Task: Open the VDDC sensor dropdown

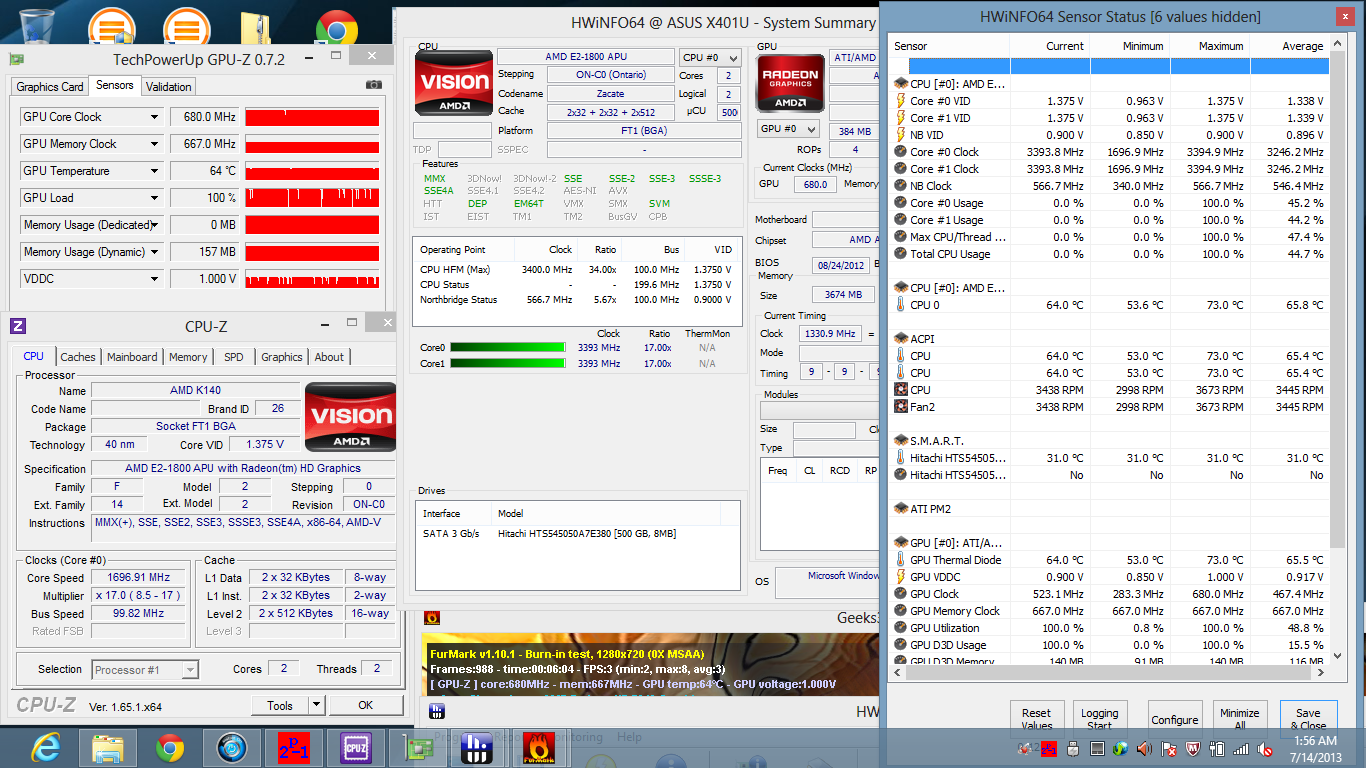Action: click(x=154, y=279)
